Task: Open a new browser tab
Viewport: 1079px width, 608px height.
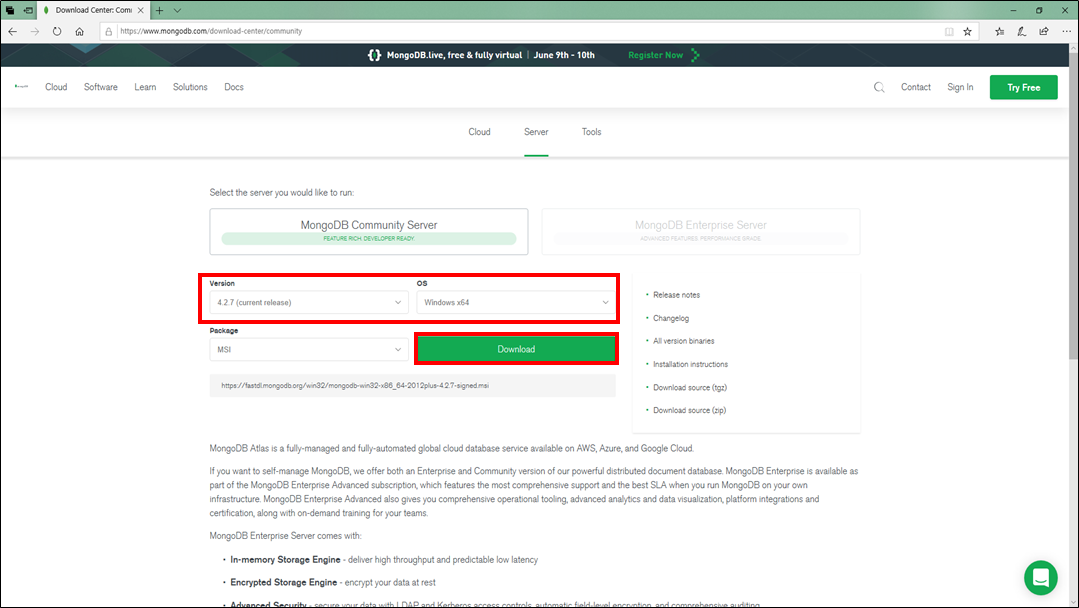Action: 160,10
